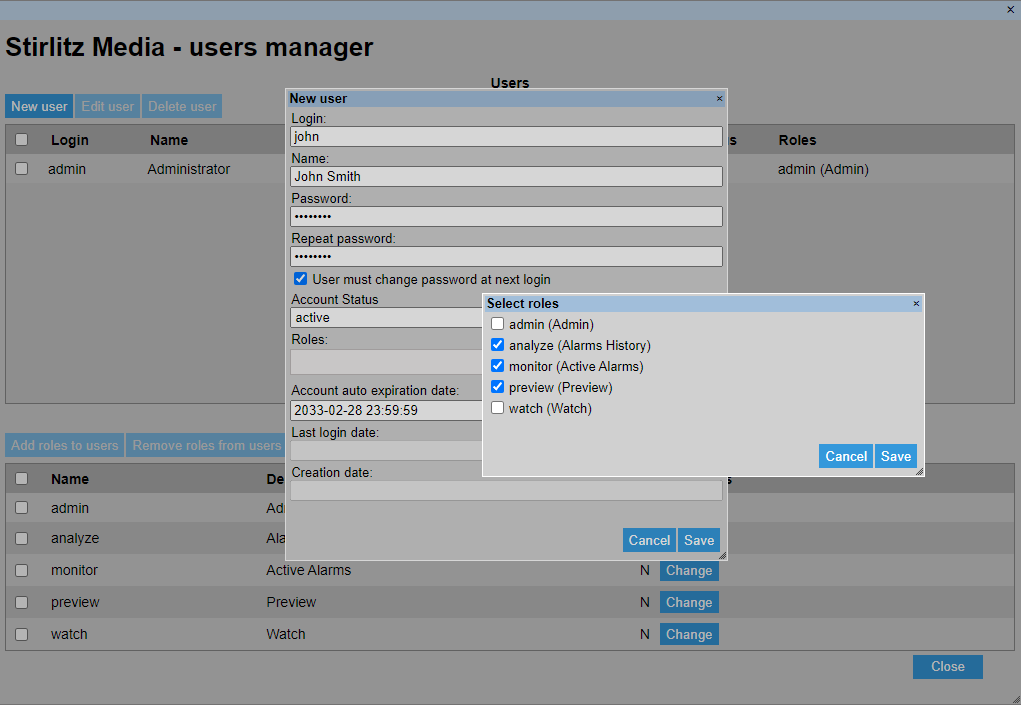Open the Account Status dropdown showing 'active'
The width and height of the screenshot is (1021, 705).
(387, 318)
